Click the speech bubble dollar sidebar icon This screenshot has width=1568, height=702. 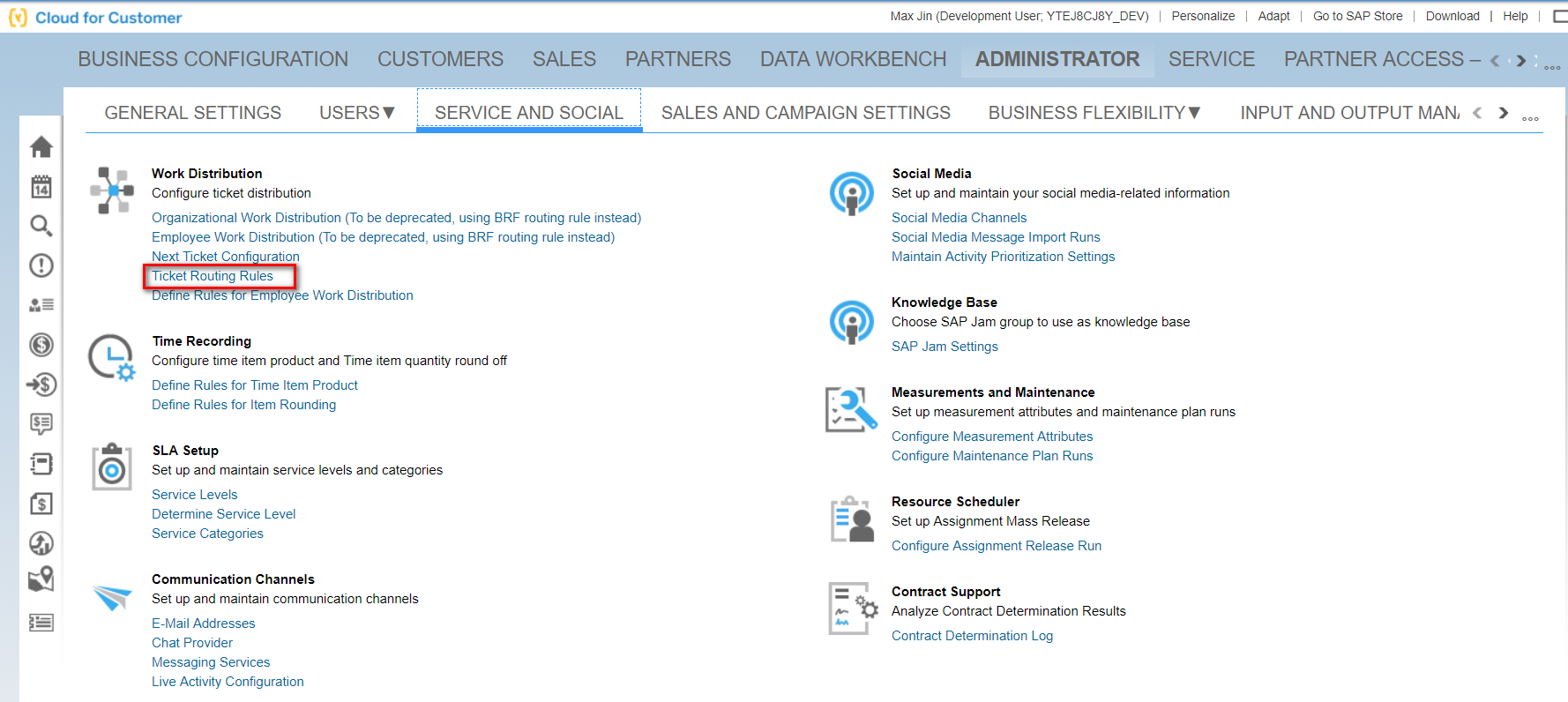click(x=41, y=424)
